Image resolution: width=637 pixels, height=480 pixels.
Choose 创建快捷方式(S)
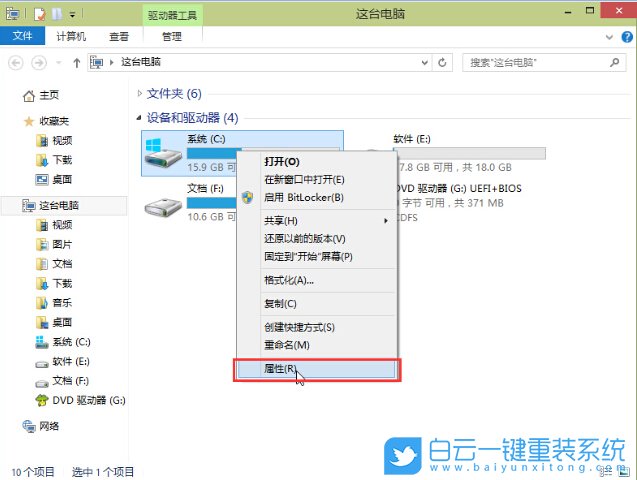pyautogui.click(x=316, y=327)
